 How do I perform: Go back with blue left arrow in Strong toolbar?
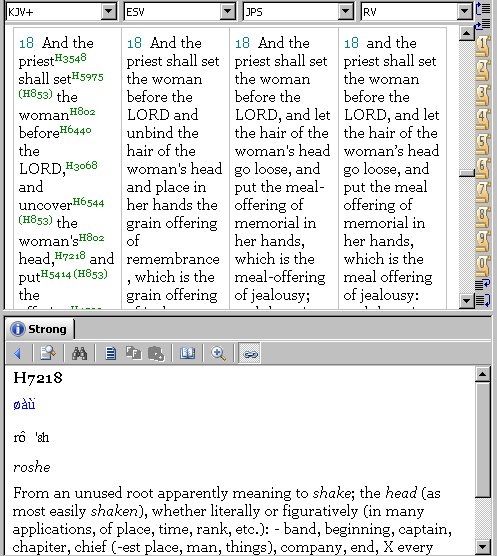pyautogui.click(x=18, y=354)
